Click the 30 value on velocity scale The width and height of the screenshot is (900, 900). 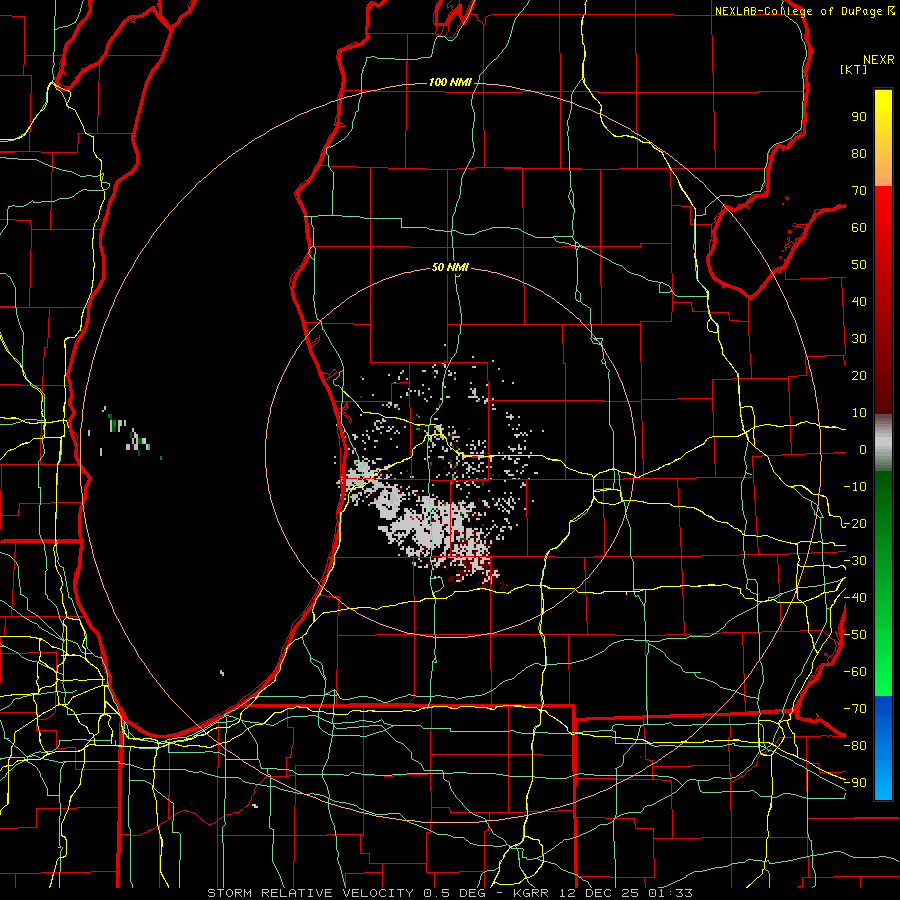click(x=859, y=339)
